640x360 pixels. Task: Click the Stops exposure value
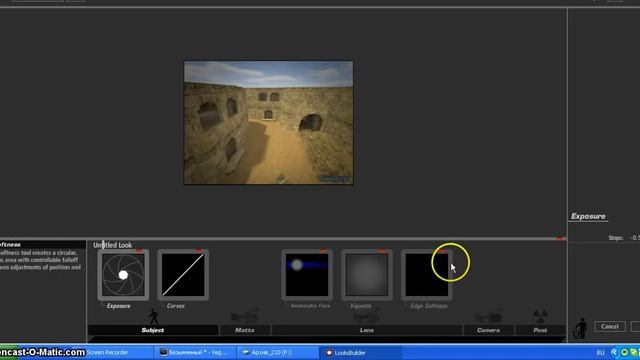click(635, 238)
